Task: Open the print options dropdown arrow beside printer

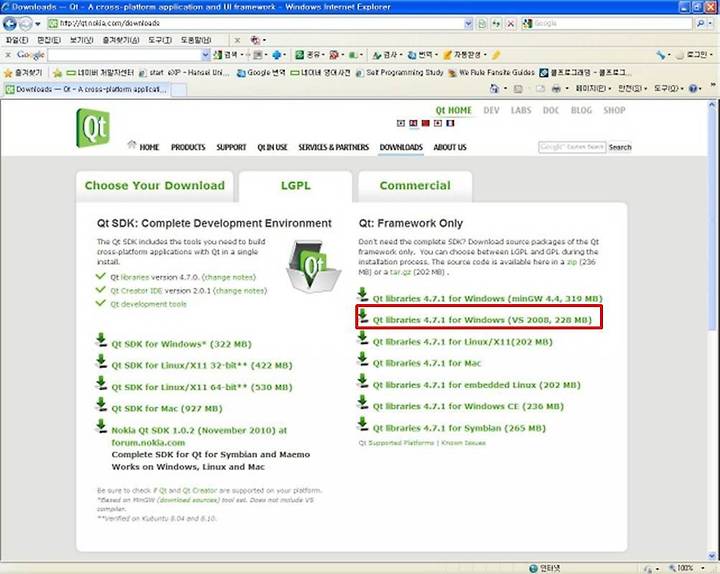Action: 567,89
